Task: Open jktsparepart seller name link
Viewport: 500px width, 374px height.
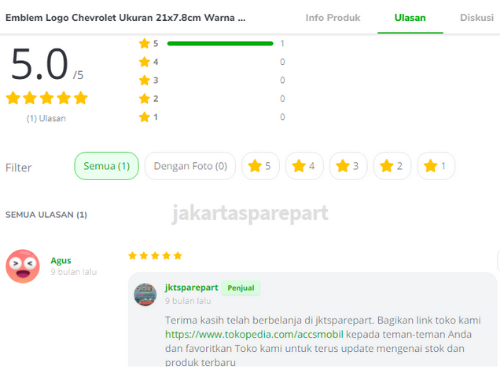Action: (x=191, y=287)
